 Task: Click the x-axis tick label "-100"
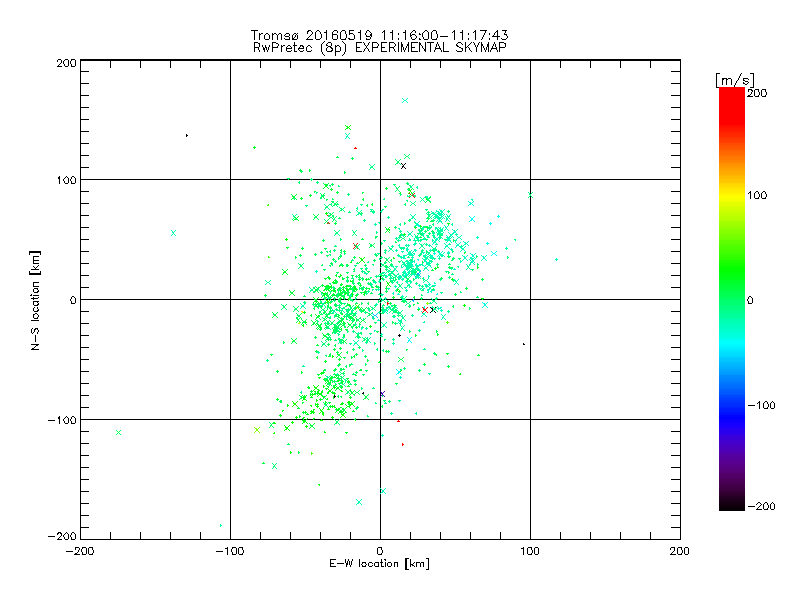(x=230, y=551)
